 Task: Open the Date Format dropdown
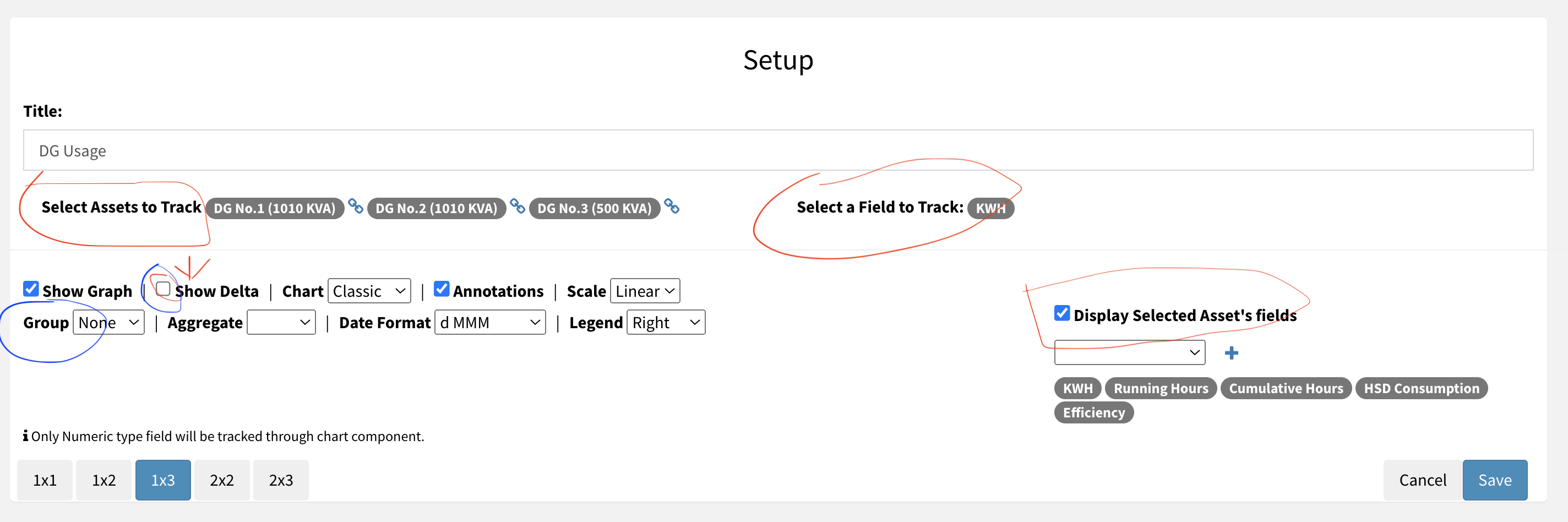489,322
